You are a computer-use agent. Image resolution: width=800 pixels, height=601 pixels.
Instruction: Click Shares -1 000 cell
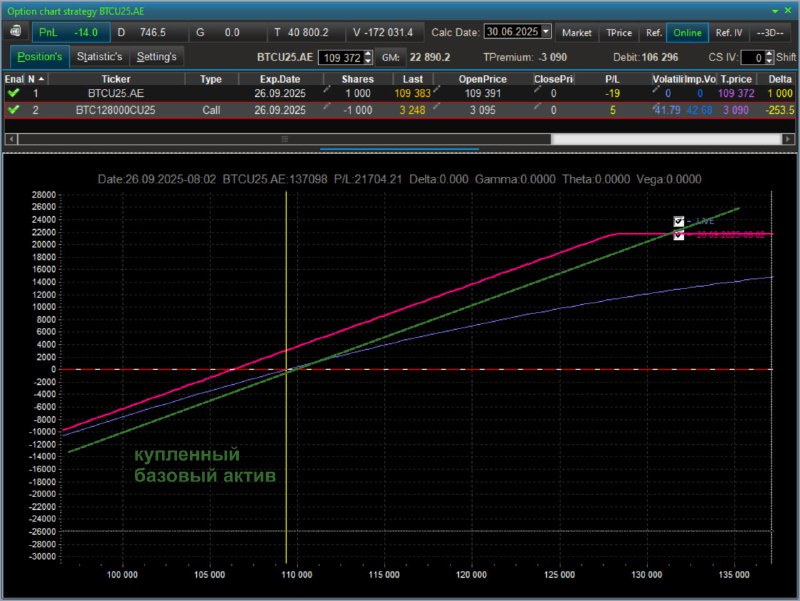pos(357,110)
